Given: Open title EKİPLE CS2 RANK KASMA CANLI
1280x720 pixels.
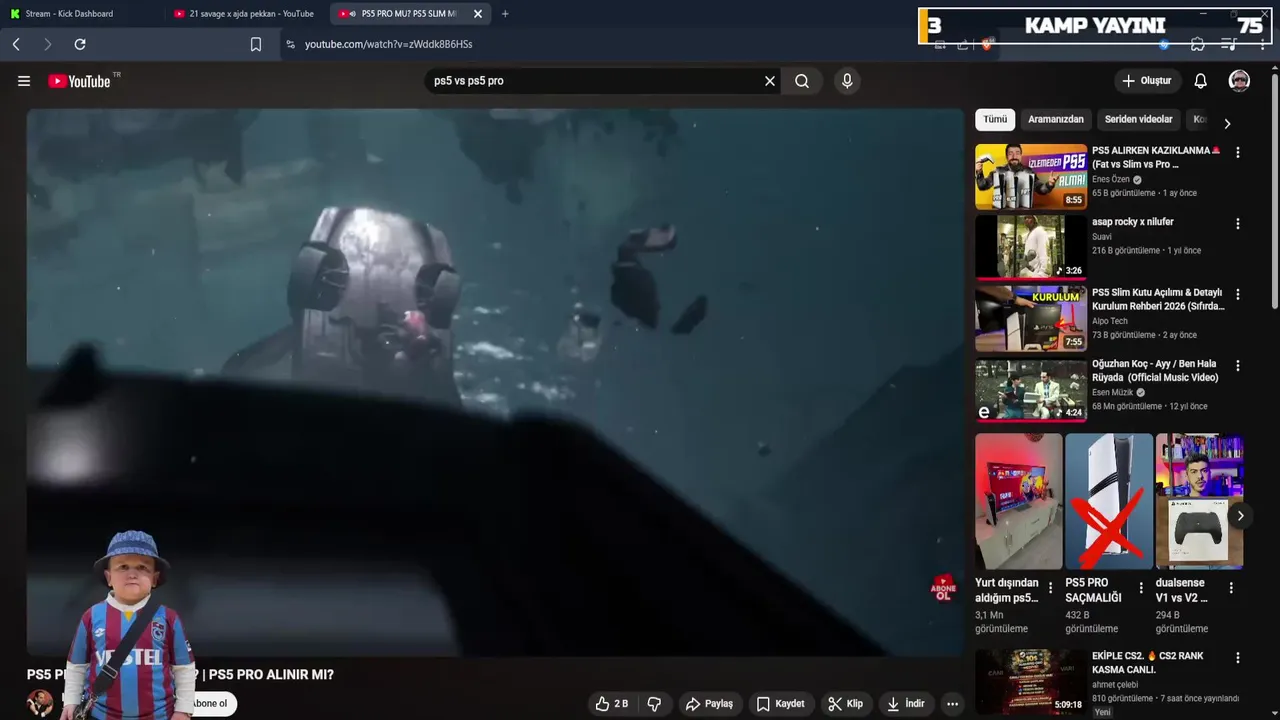Looking at the screenshot, I should point(1148,663).
